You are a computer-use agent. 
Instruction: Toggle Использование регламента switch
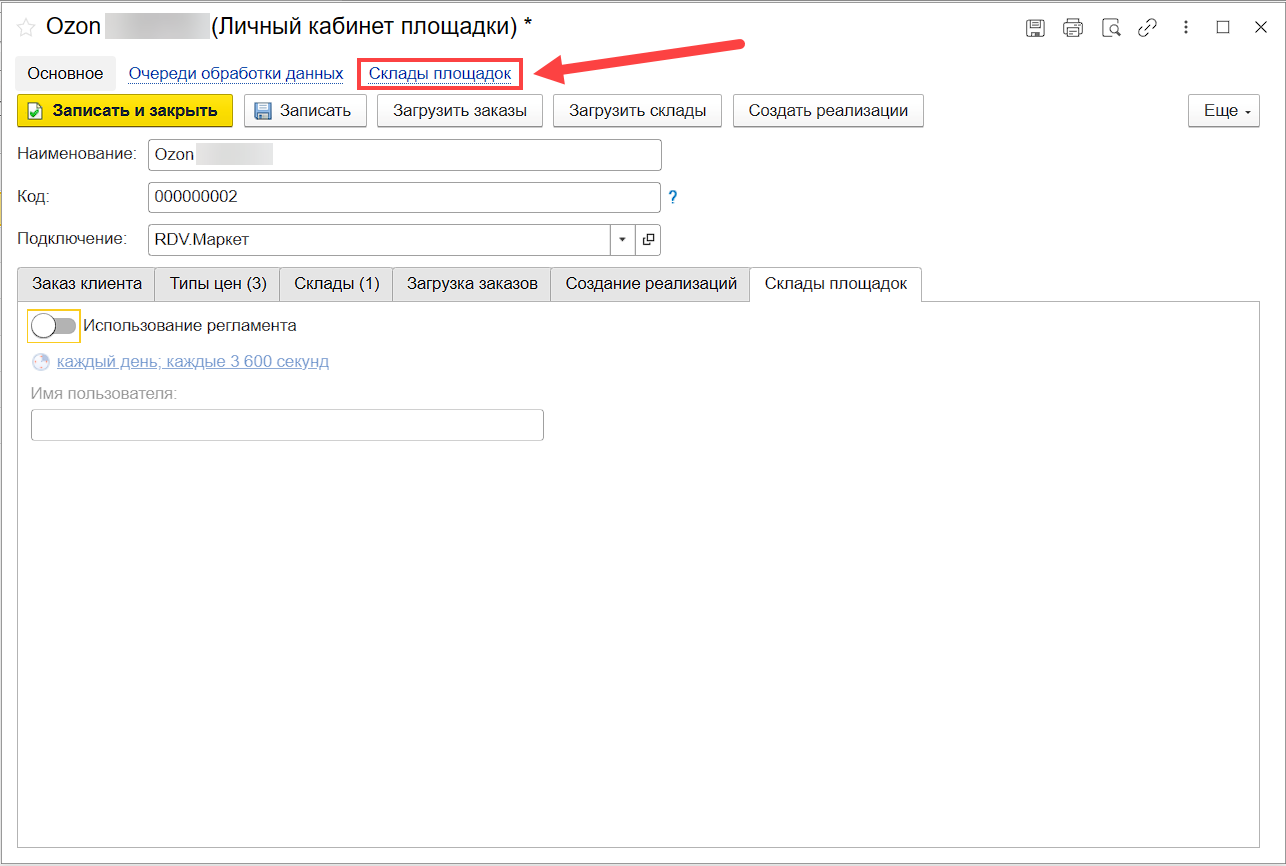(54, 326)
